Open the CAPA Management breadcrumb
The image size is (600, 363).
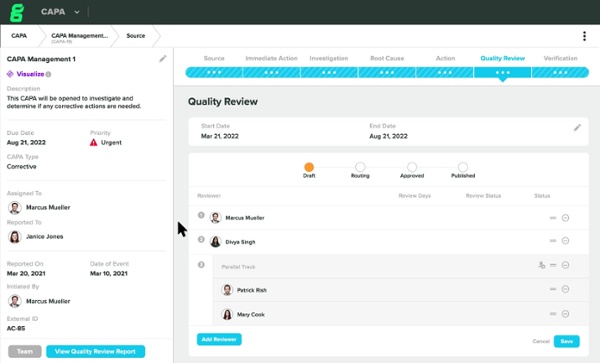[79, 37]
